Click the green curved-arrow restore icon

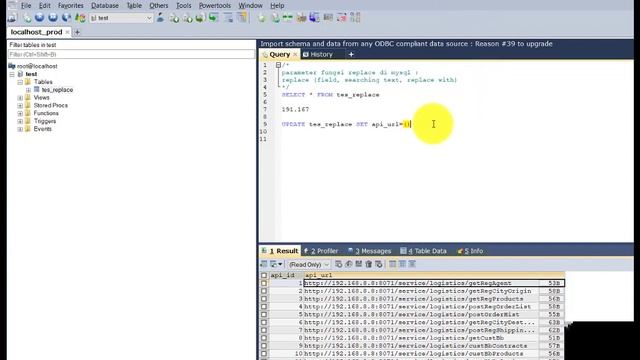pos(213,18)
